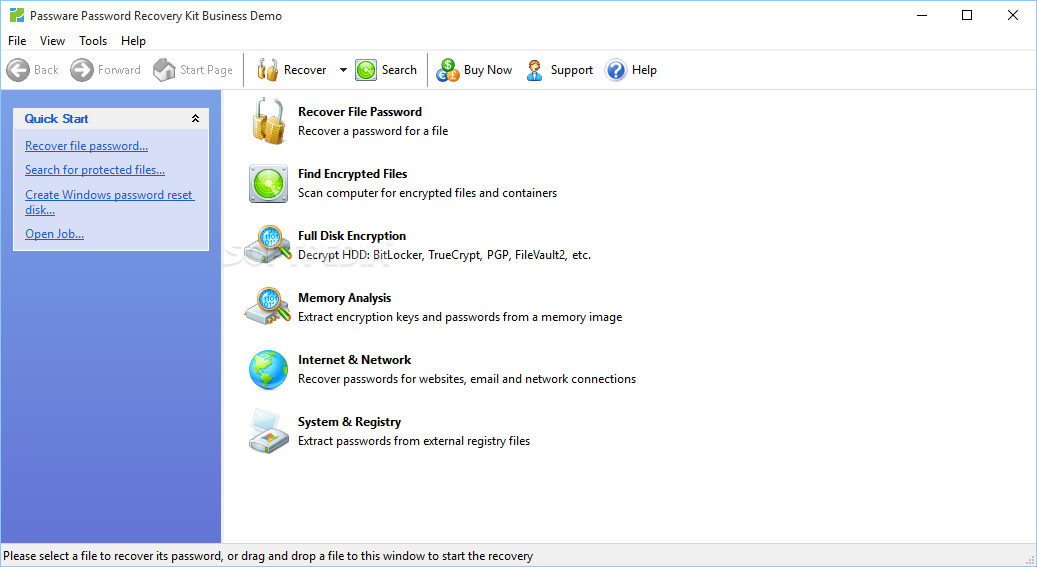Click 'Recover a password for a file' text
The image size is (1037, 567).
pos(373,131)
